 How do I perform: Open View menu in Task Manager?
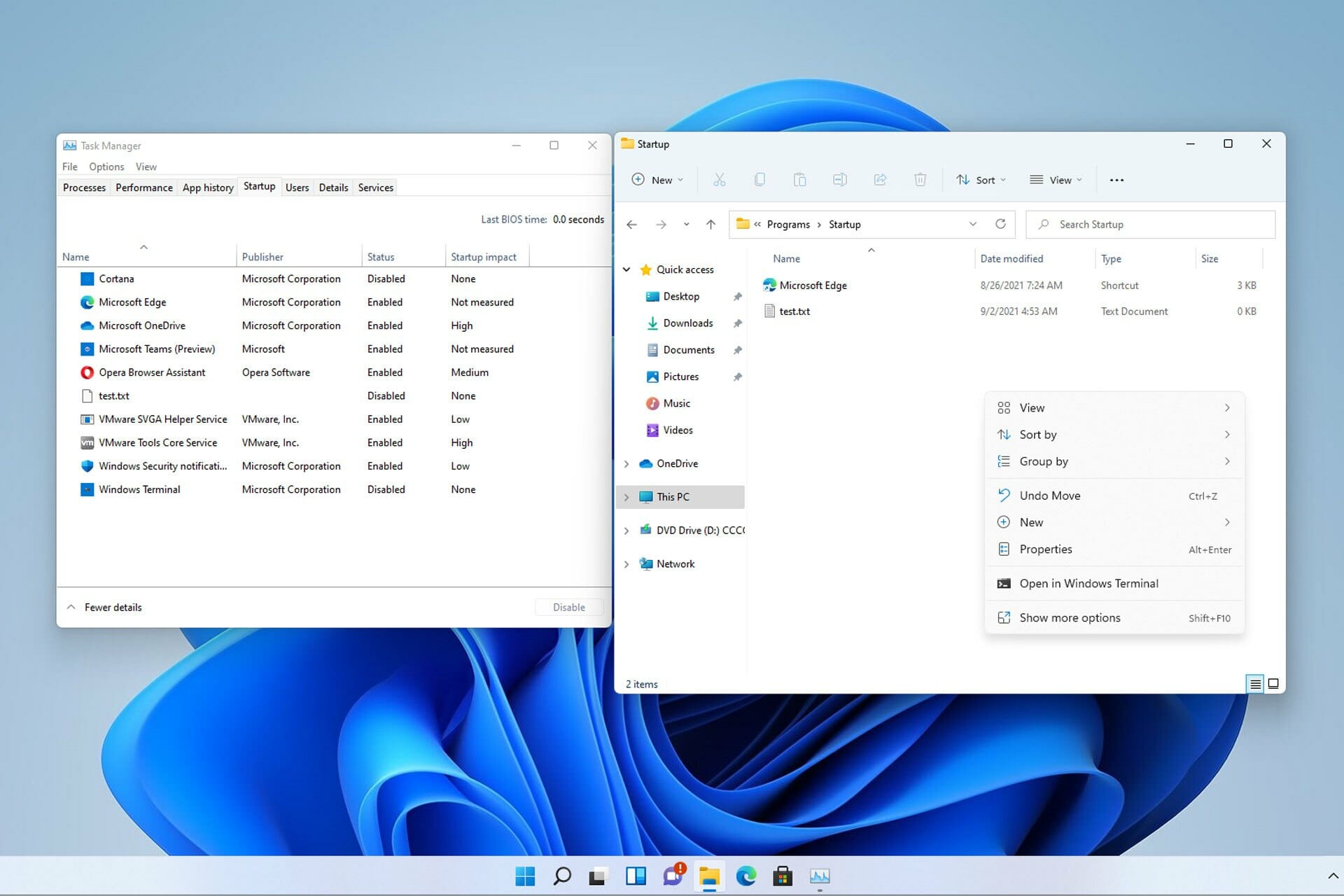146,167
